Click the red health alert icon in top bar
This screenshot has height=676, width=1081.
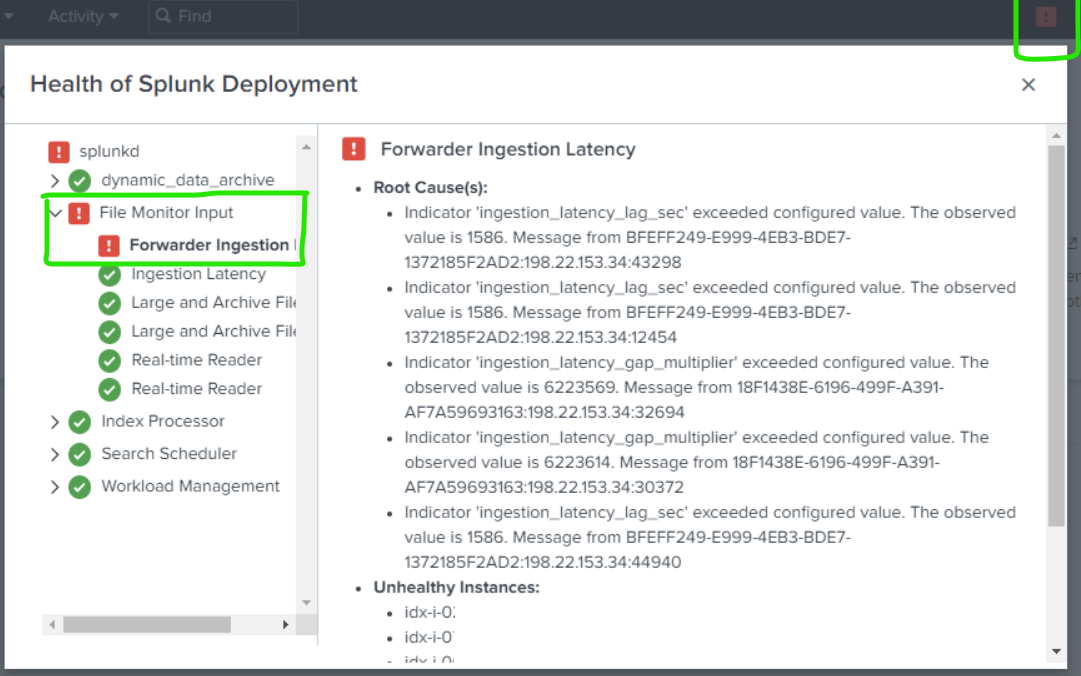(1045, 17)
